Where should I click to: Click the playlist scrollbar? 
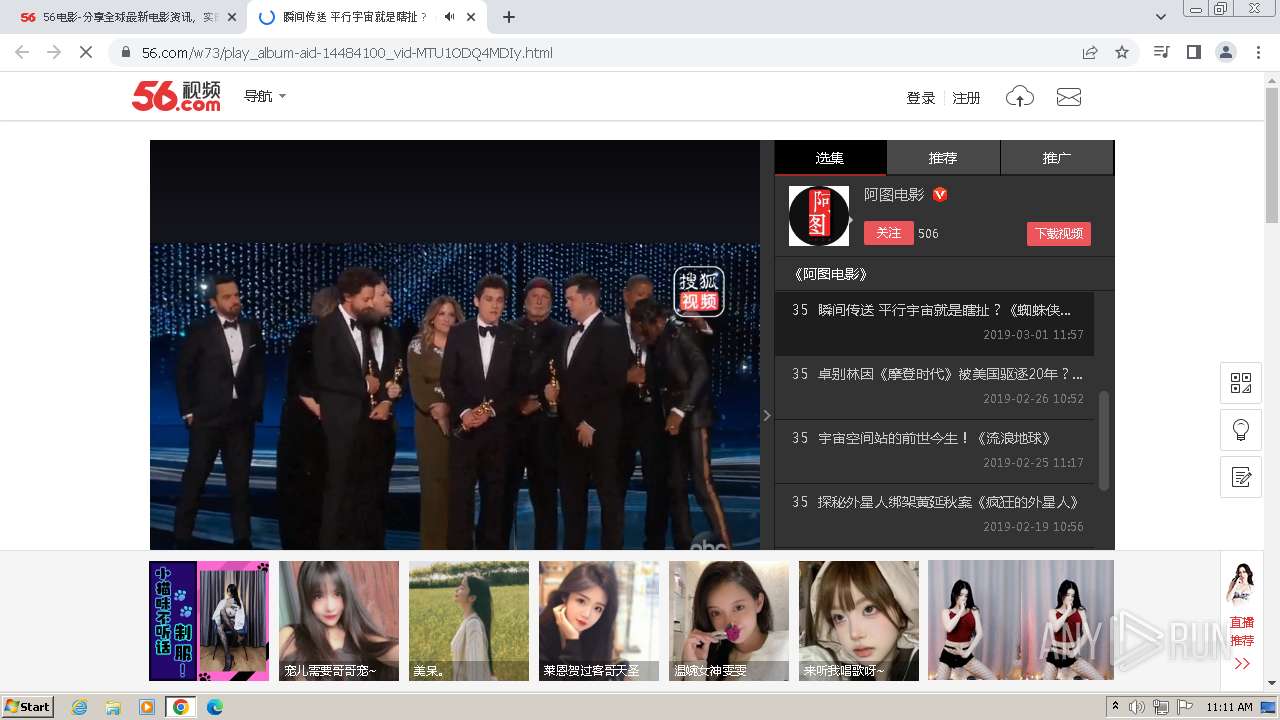(1104, 440)
